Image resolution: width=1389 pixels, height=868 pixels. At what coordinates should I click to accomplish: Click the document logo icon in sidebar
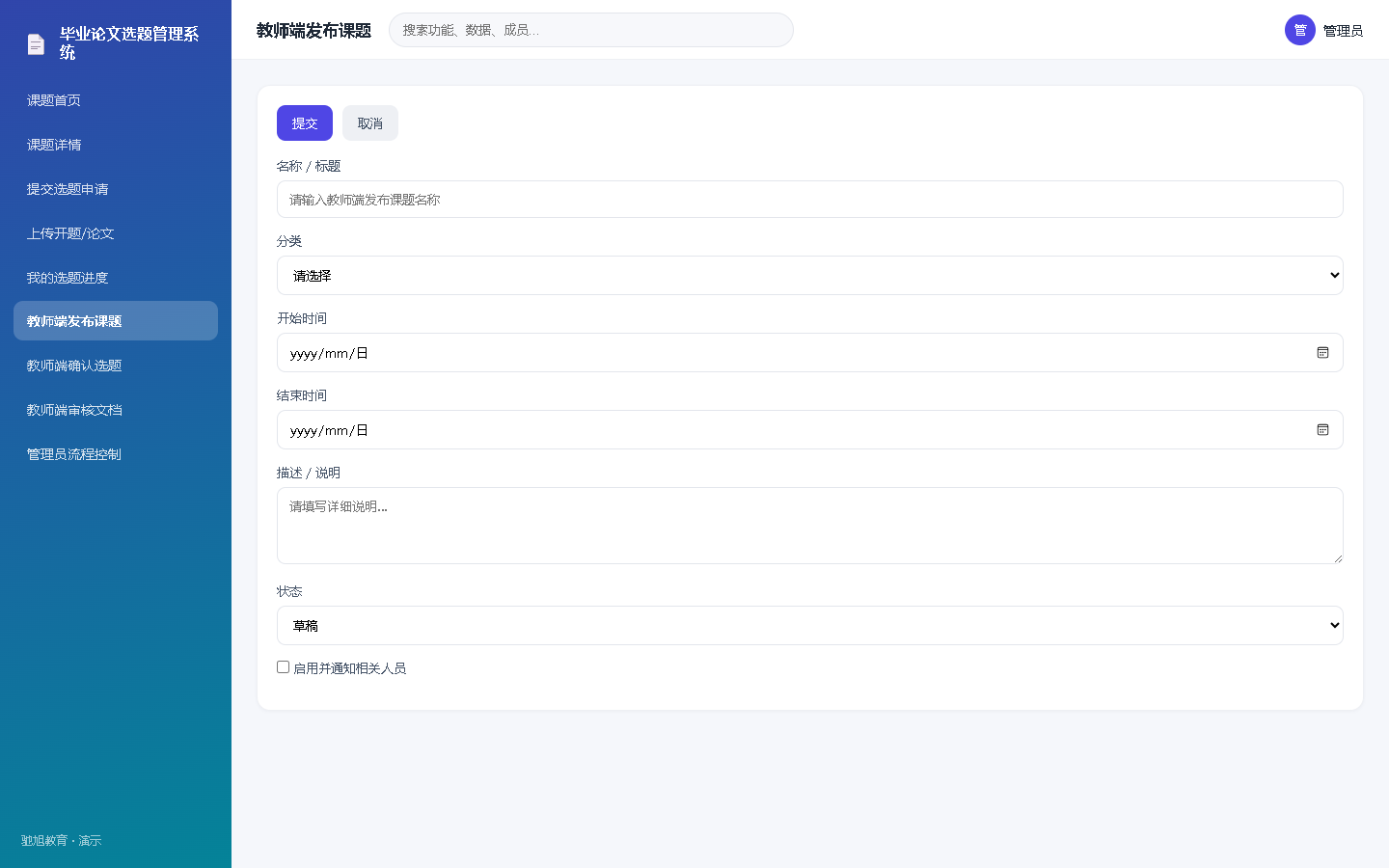(x=36, y=43)
